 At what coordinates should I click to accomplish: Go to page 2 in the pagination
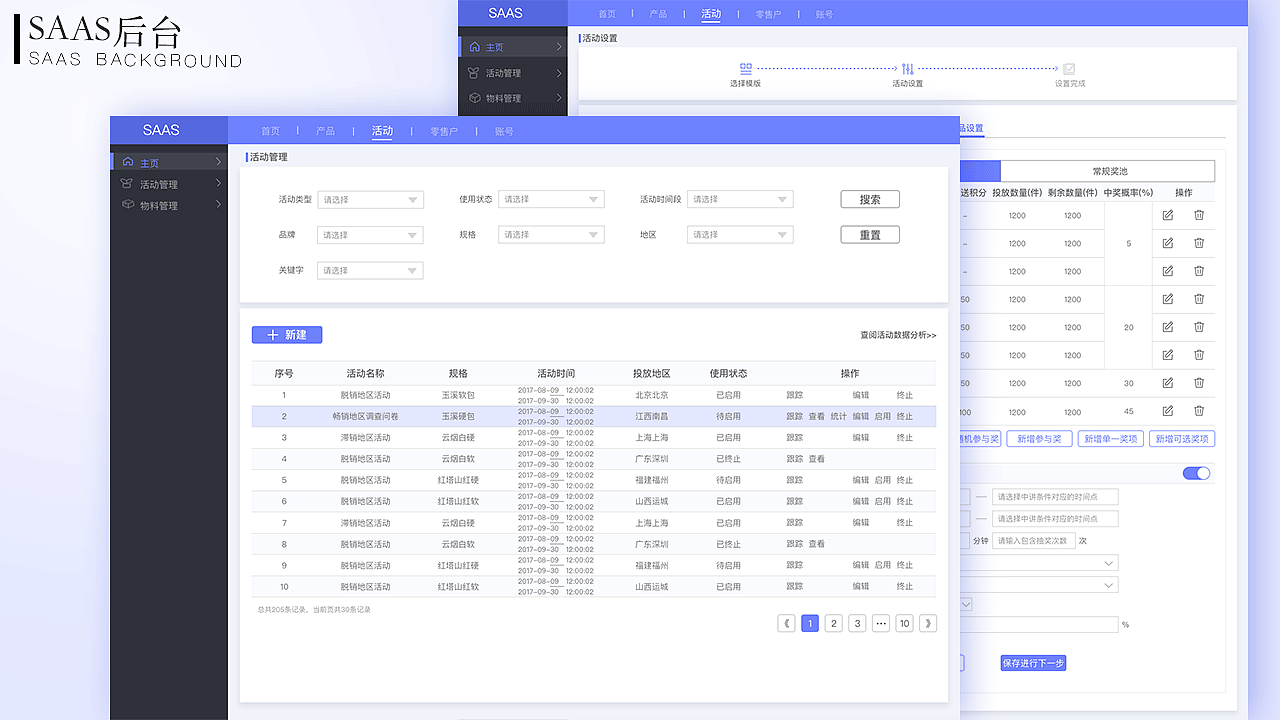(833, 623)
